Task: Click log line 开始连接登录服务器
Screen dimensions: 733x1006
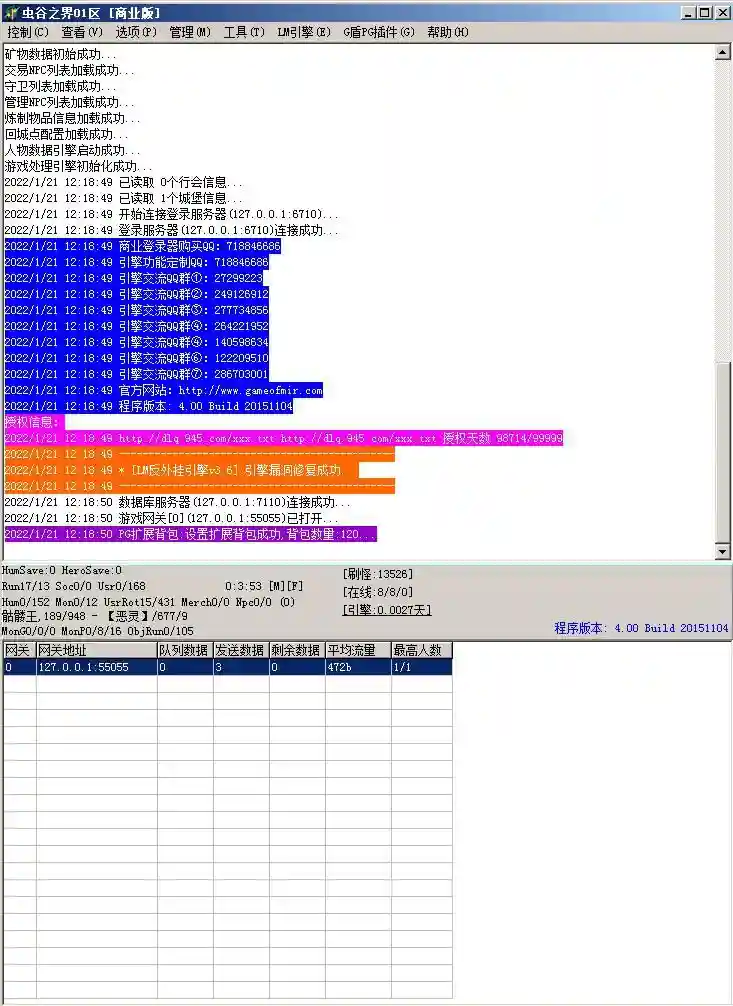Action: pos(171,214)
